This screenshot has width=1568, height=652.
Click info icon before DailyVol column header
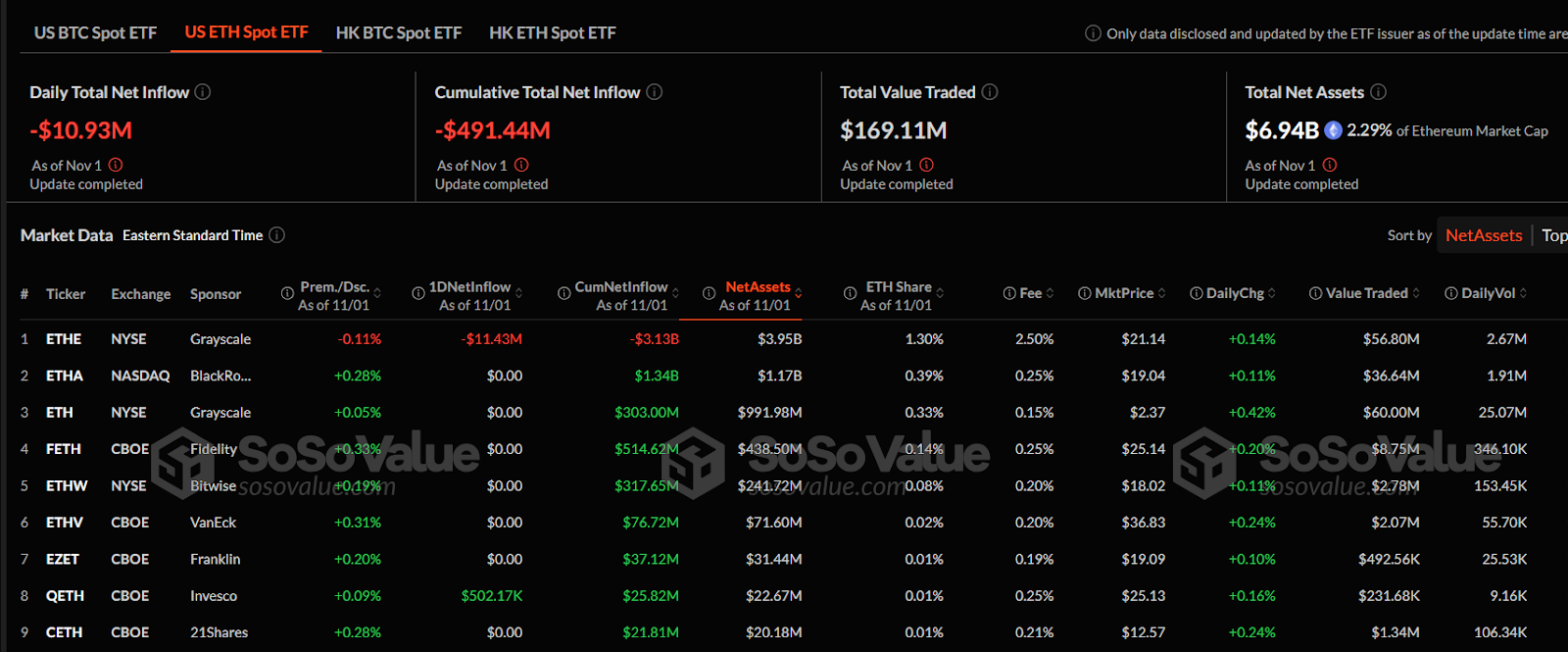1450,293
